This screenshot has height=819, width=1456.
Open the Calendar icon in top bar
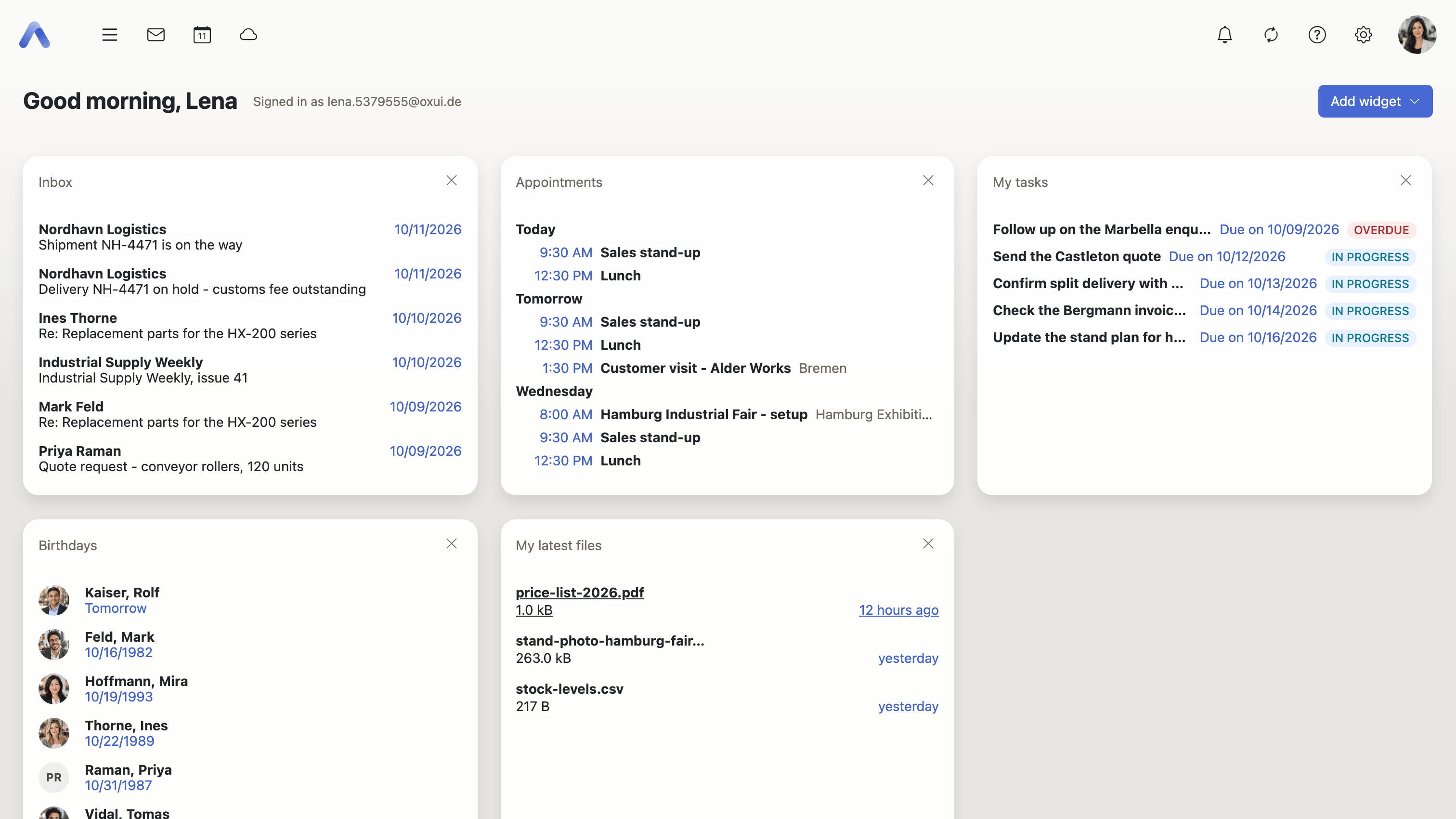(202, 35)
